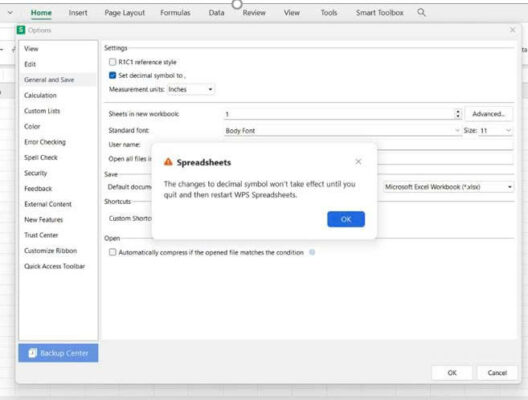Click OK in the Spreadsheets warning dialog
Image resolution: width=528 pixels, height=400 pixels.
click(346, 219)
